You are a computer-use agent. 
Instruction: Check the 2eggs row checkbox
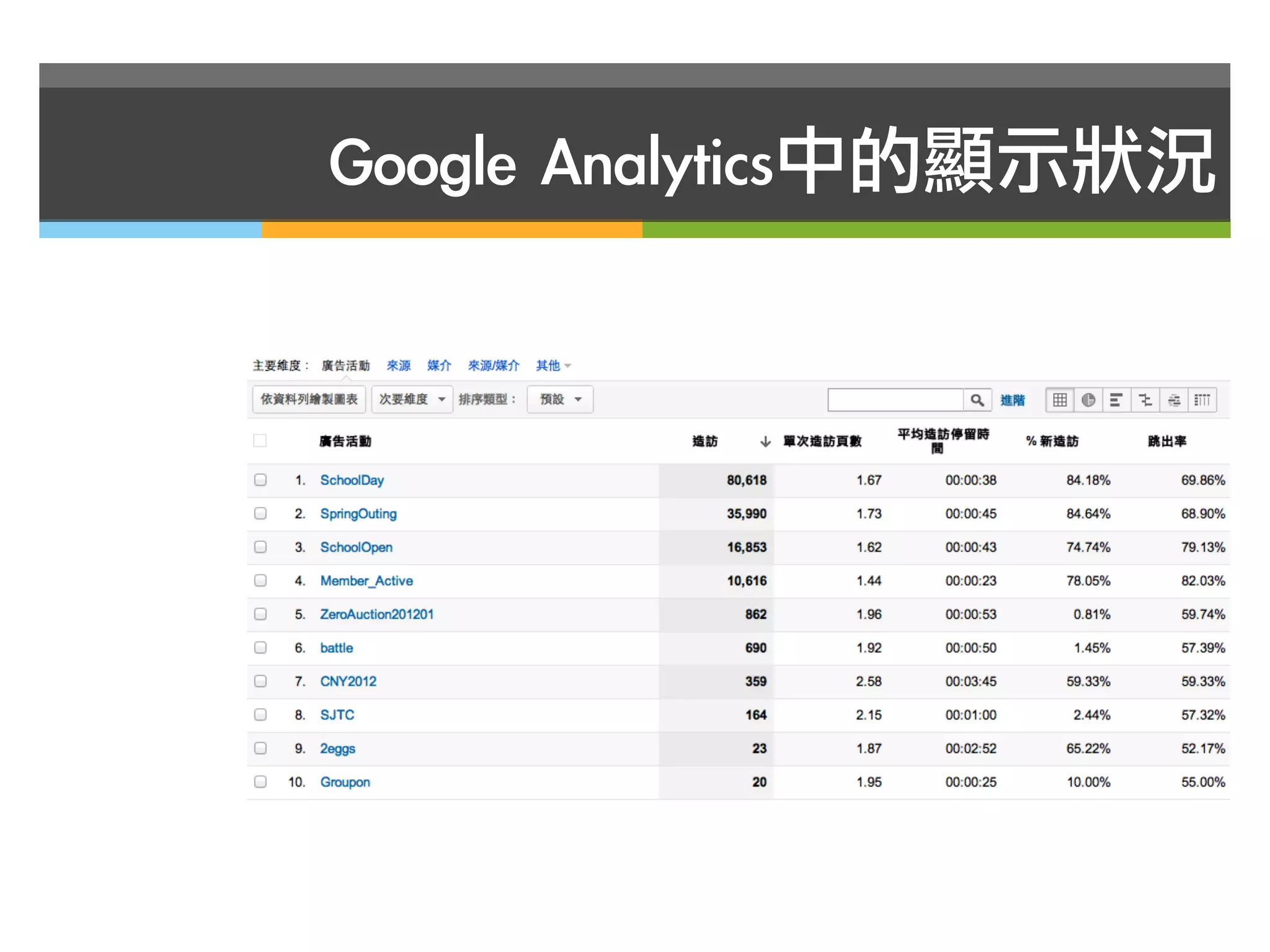point(260,748)
